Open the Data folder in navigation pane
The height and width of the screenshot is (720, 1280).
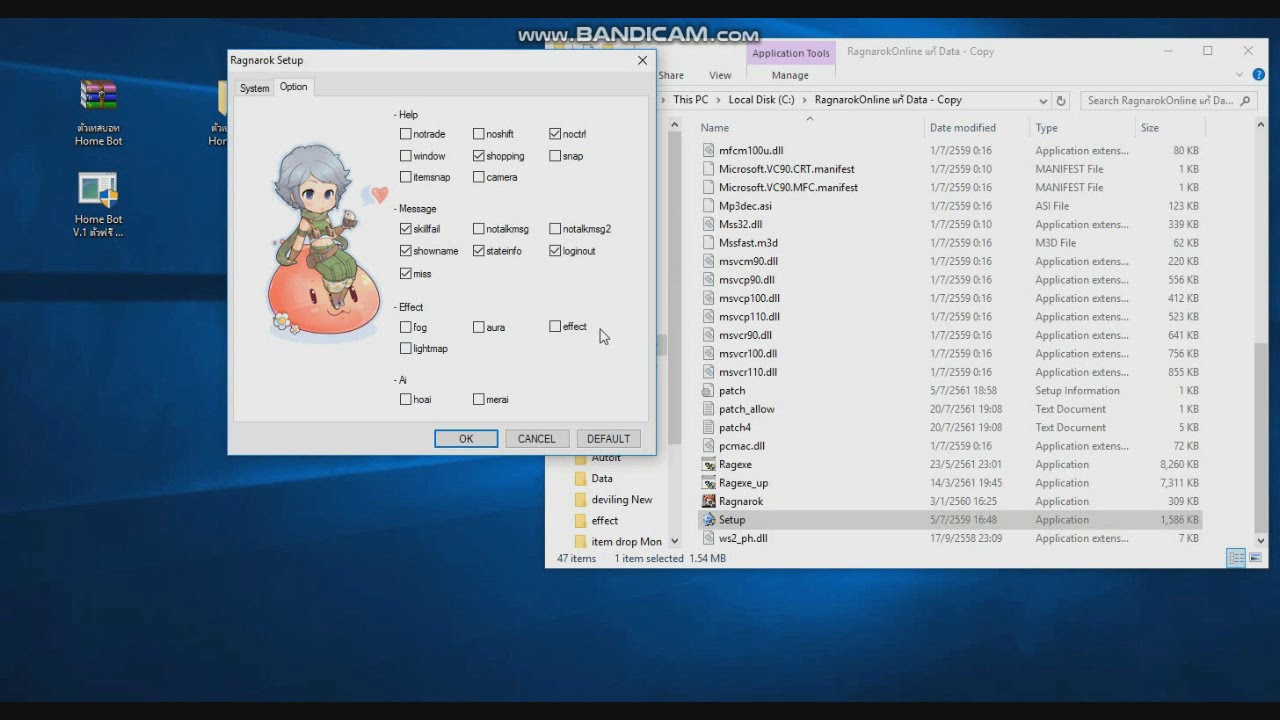coord(601,479)
